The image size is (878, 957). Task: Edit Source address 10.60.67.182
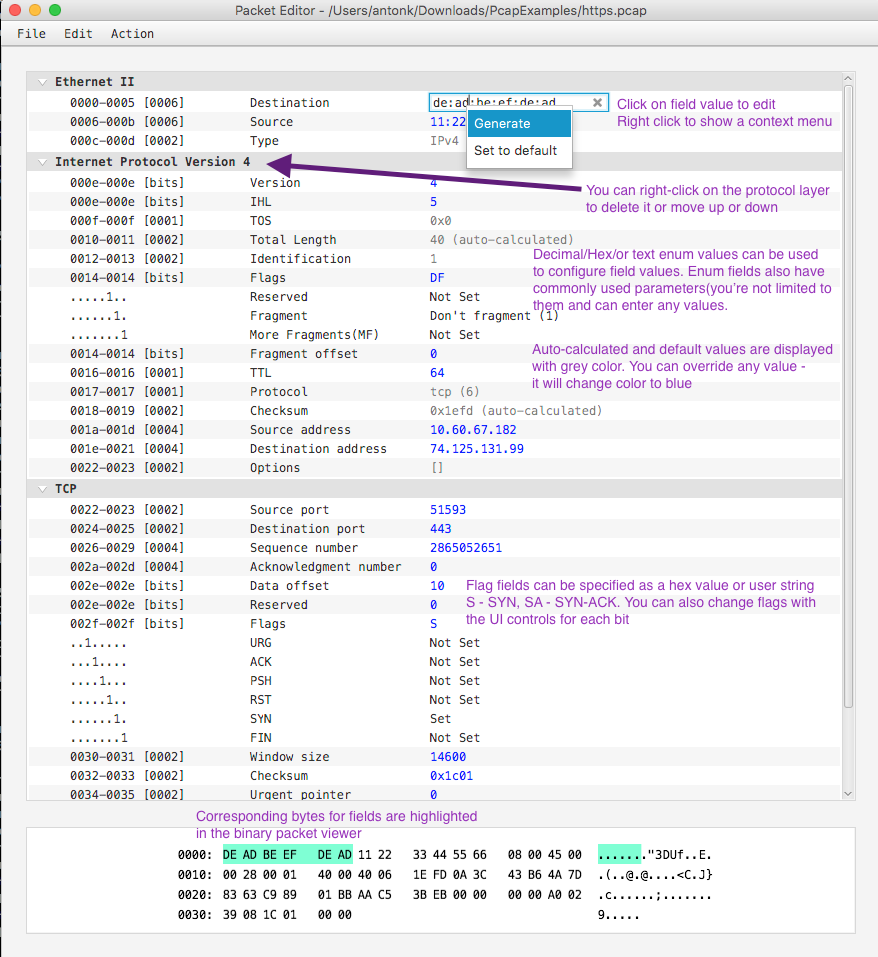coord(473,430)
